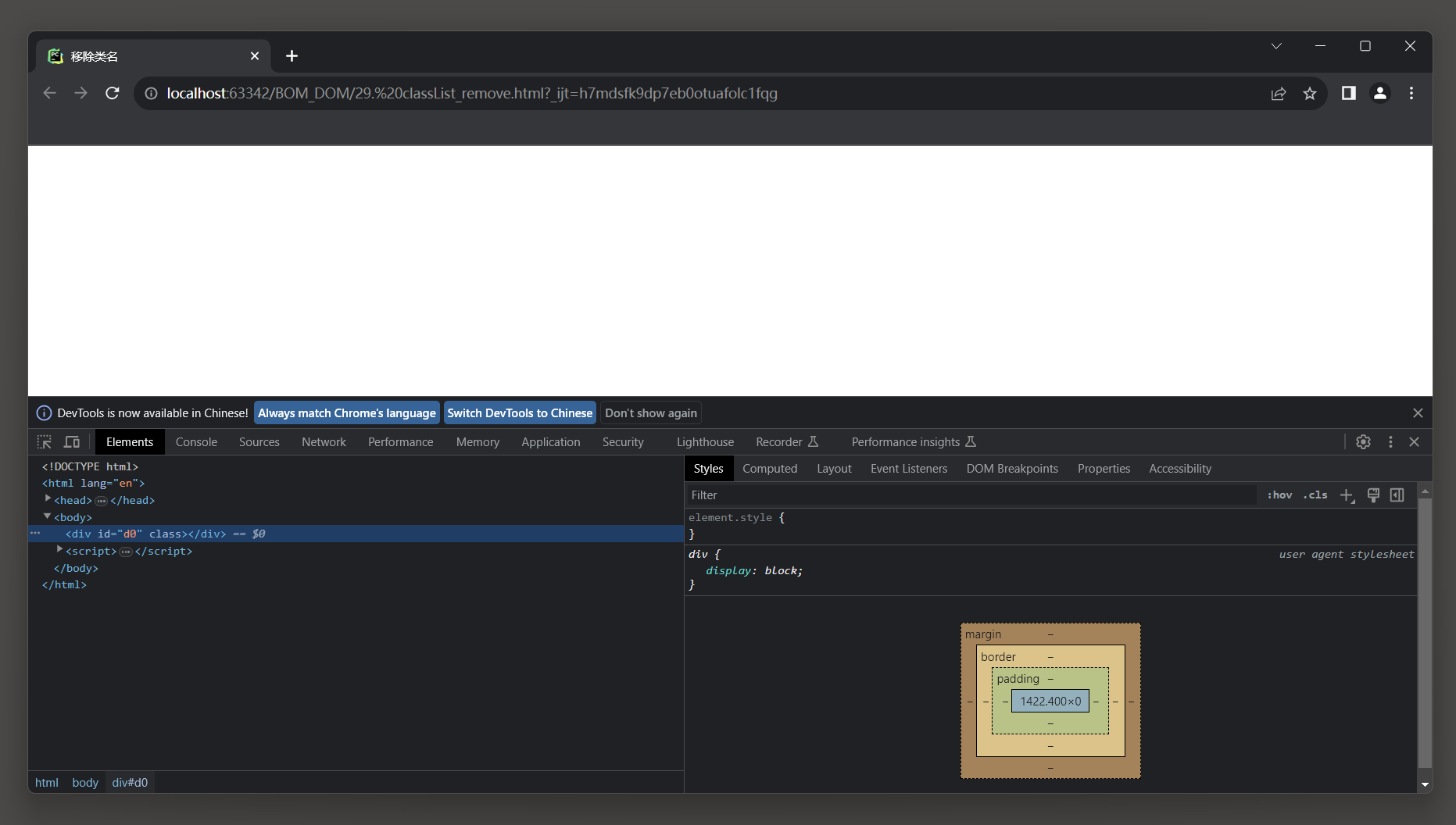The image size is (1456, 825).
Task: Open the Performance insights tab
Action: tap(914, 442)
